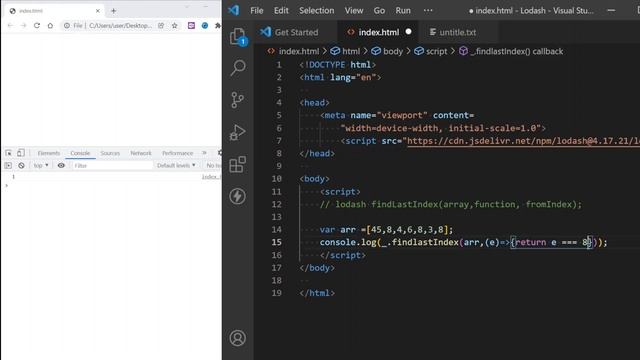Switch to the untitle.txt tab

pyautogui.click(x=458, y=32)
